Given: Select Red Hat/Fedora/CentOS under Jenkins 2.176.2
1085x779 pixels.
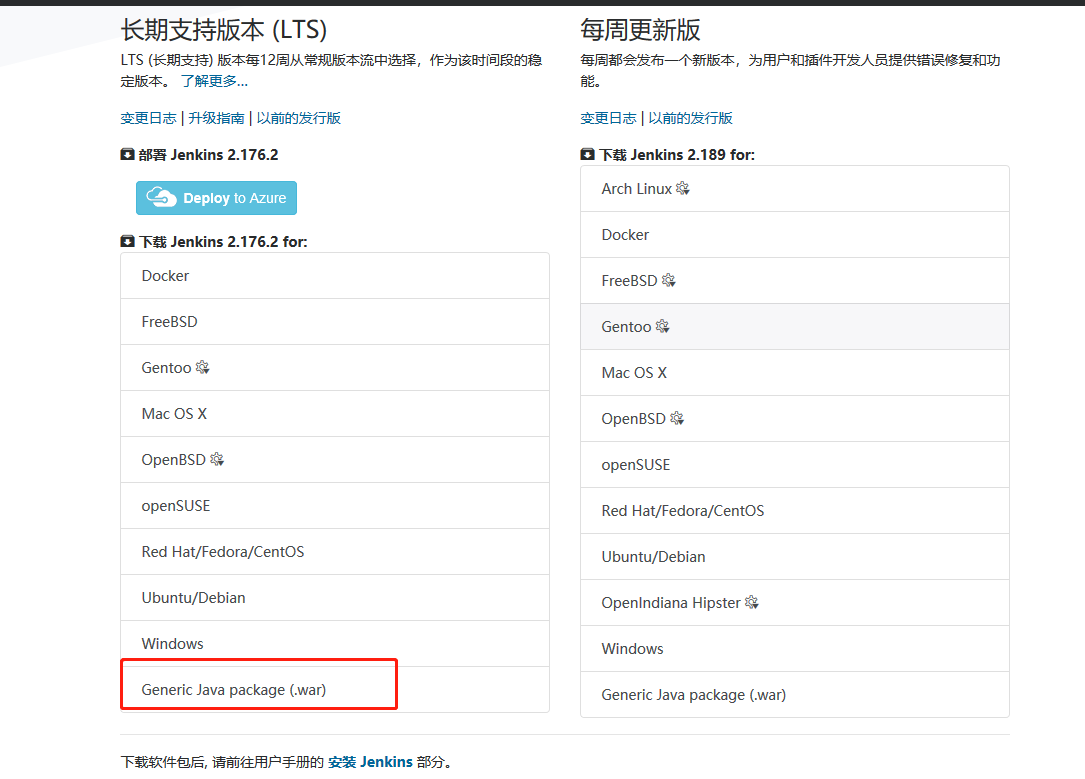Looking at the screenshot, I should pos(335,551).
